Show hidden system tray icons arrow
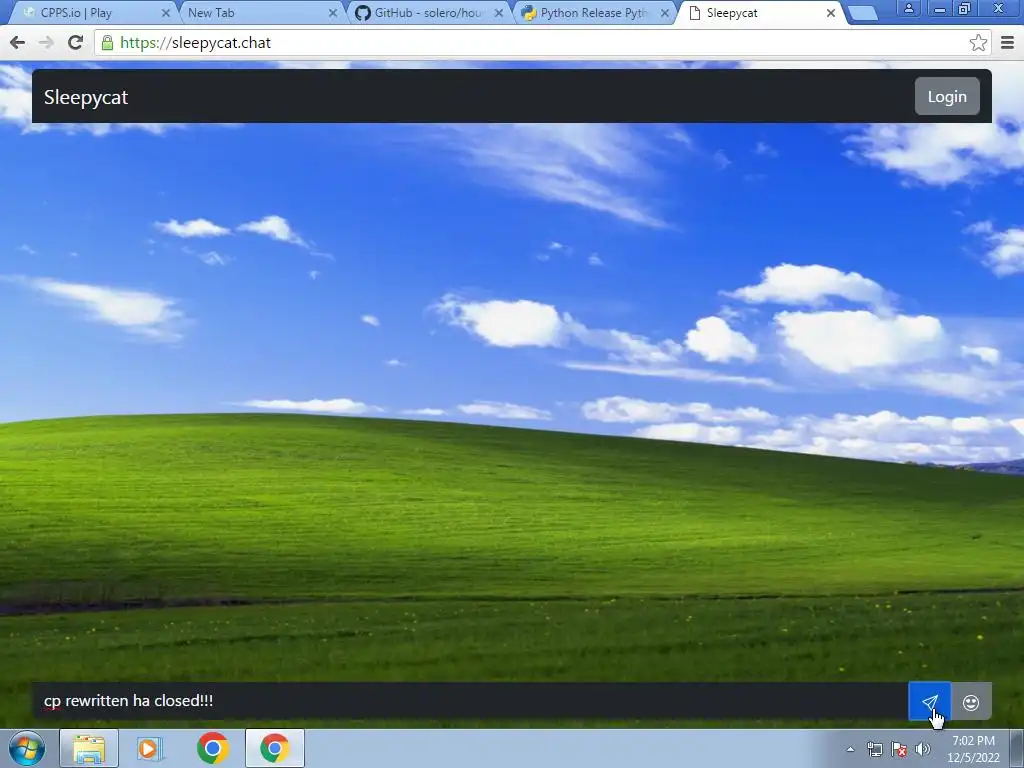 [x=850, y=749]
